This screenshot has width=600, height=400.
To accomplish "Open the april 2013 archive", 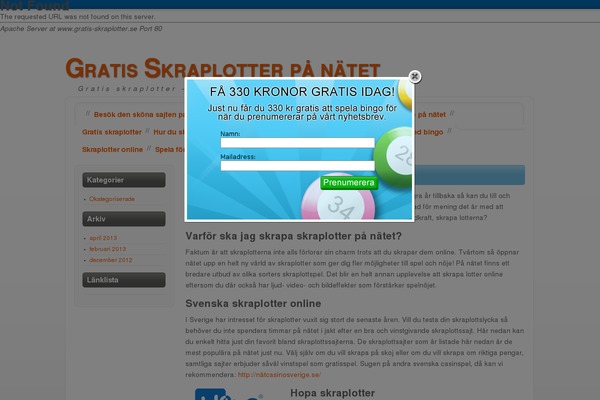I will (103, 238).
